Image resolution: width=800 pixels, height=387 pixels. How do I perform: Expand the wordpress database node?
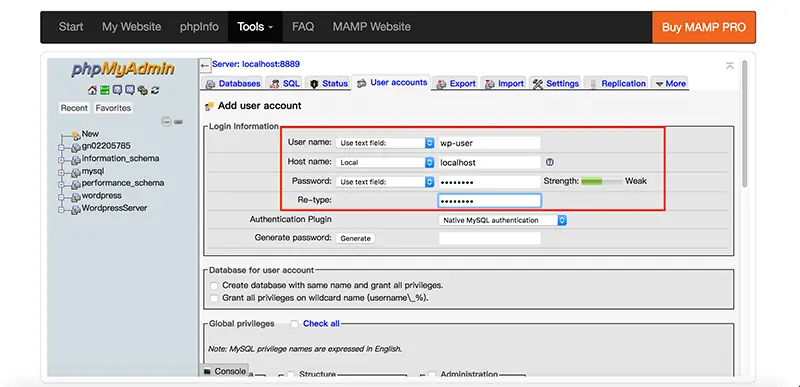click(x=61, y=197)
